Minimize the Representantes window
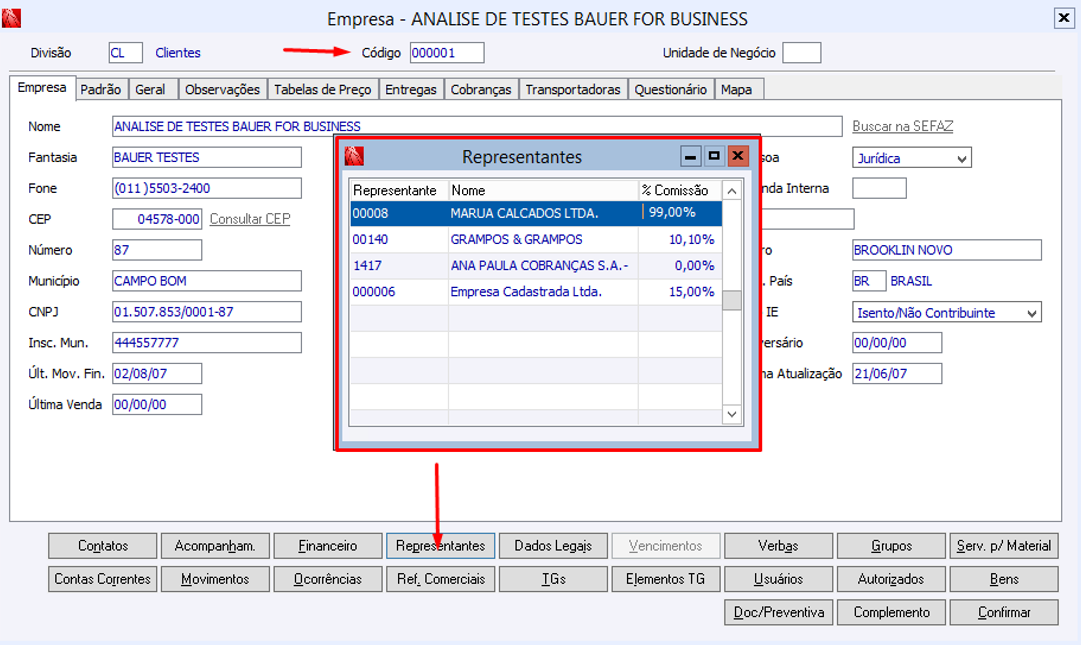 690,156
